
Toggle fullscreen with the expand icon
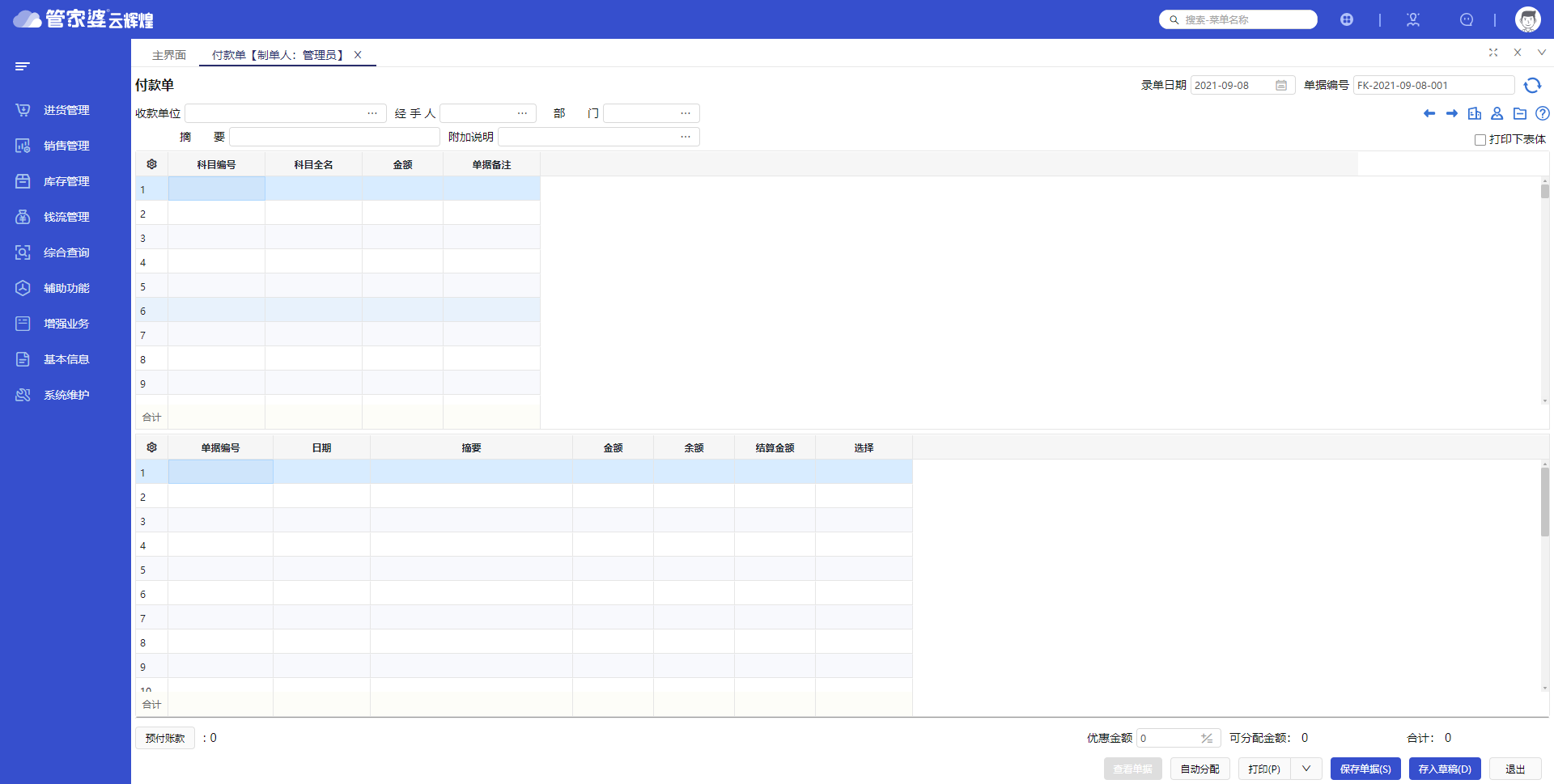tap(1493, 53)
